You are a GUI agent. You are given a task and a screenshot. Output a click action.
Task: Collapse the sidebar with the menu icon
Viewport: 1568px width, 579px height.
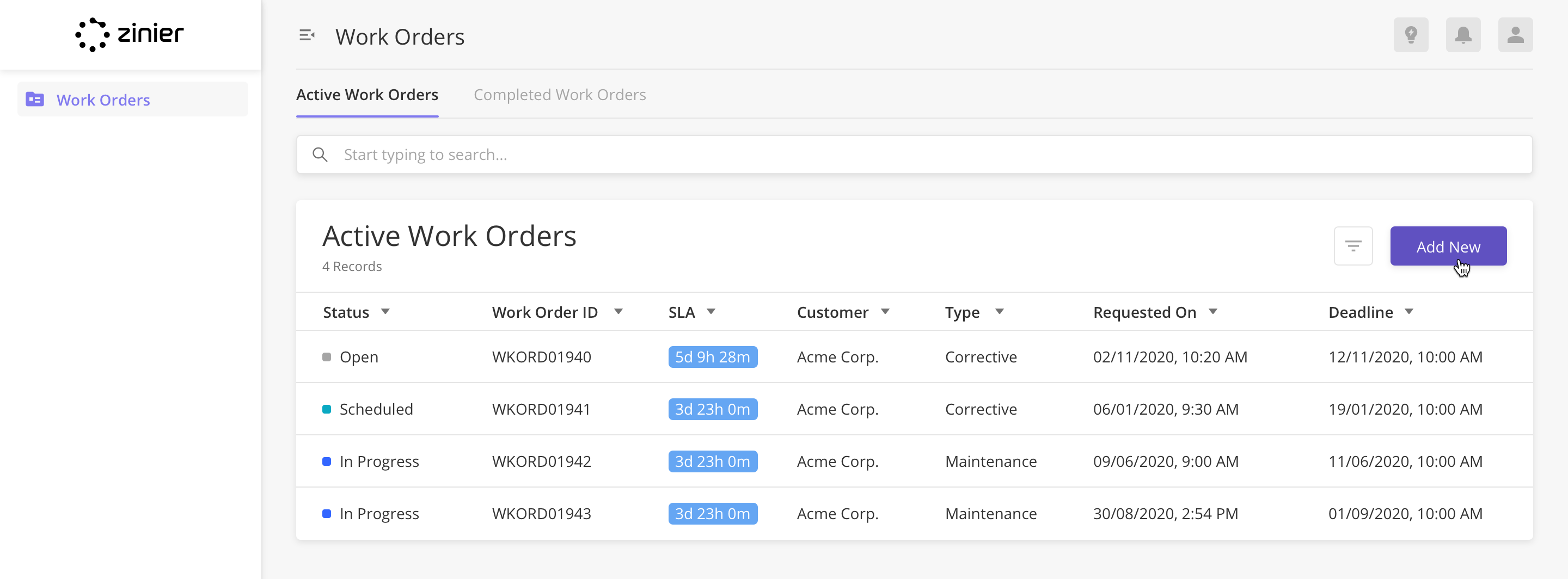click(x=308, y=36)
